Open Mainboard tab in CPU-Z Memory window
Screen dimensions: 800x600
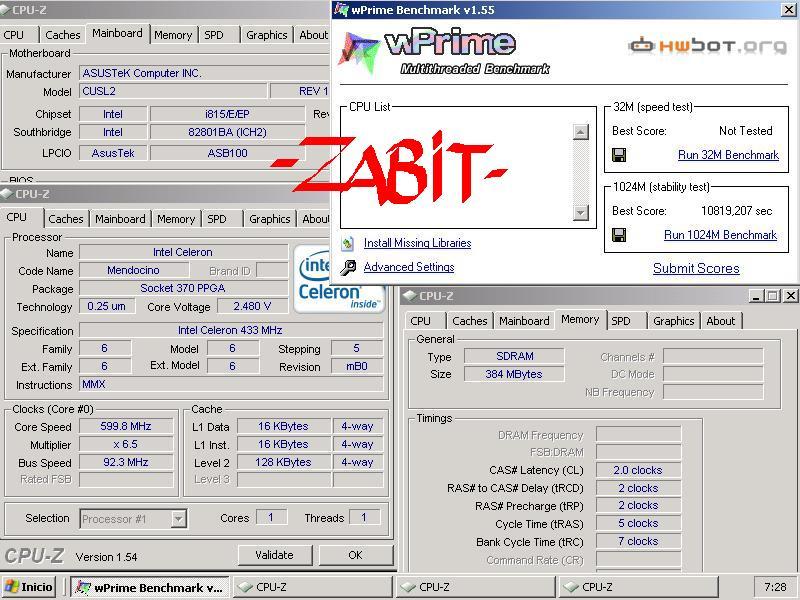[x=524, y=321]
